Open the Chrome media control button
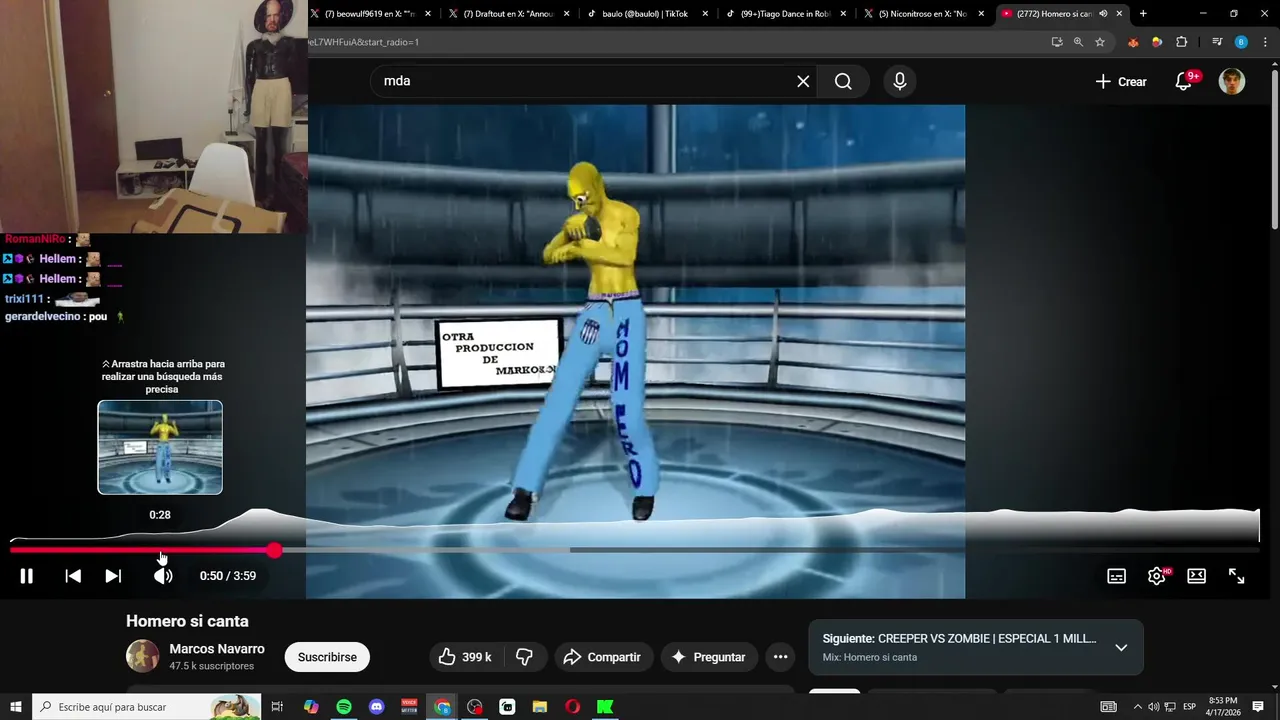The image size is (1280, 720). (x=1217, y=42)
